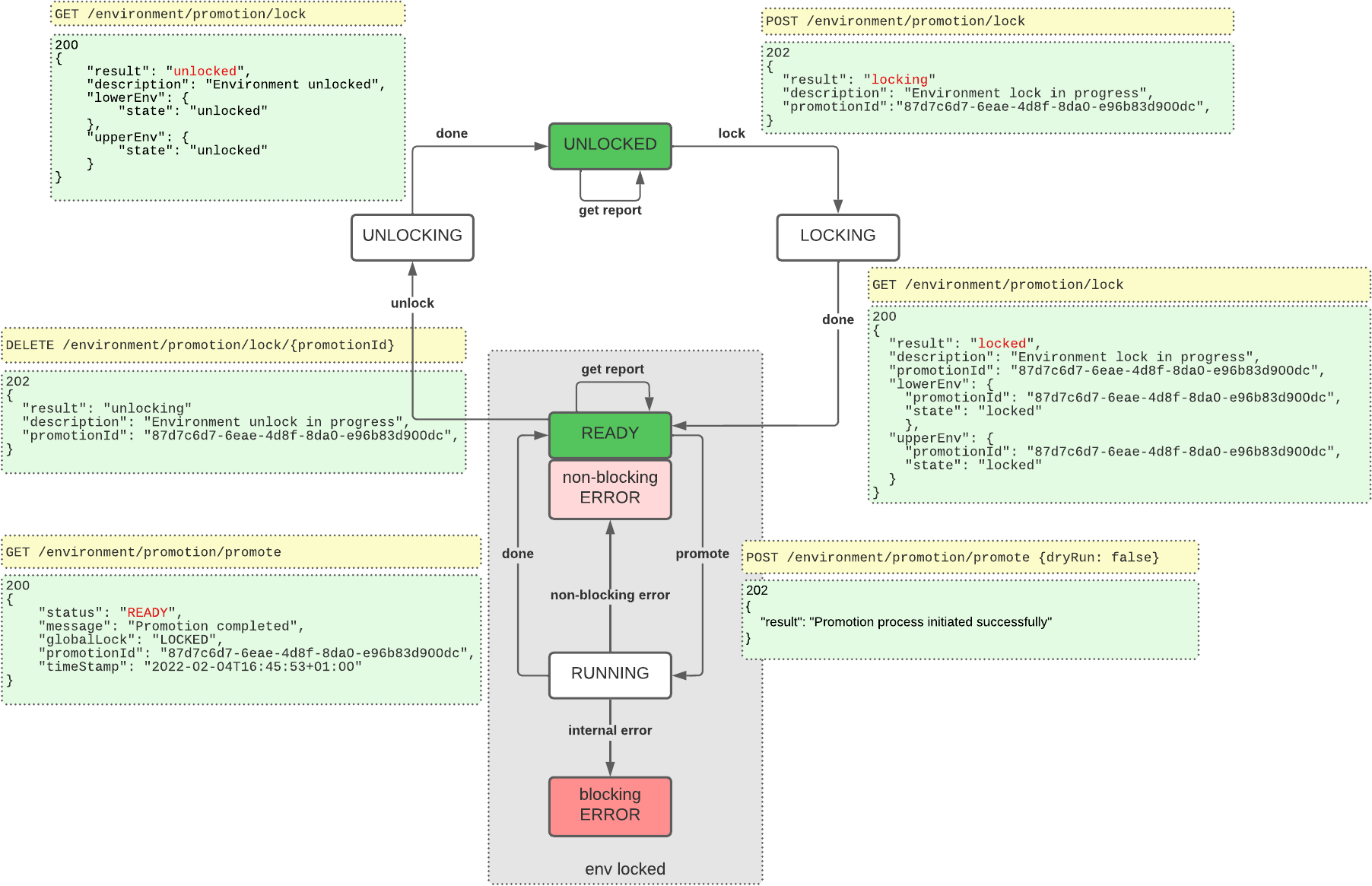Click the DELETE /environment/promotion/lock/{promotionId} header
1372x886 pixels.
(199, 344)
